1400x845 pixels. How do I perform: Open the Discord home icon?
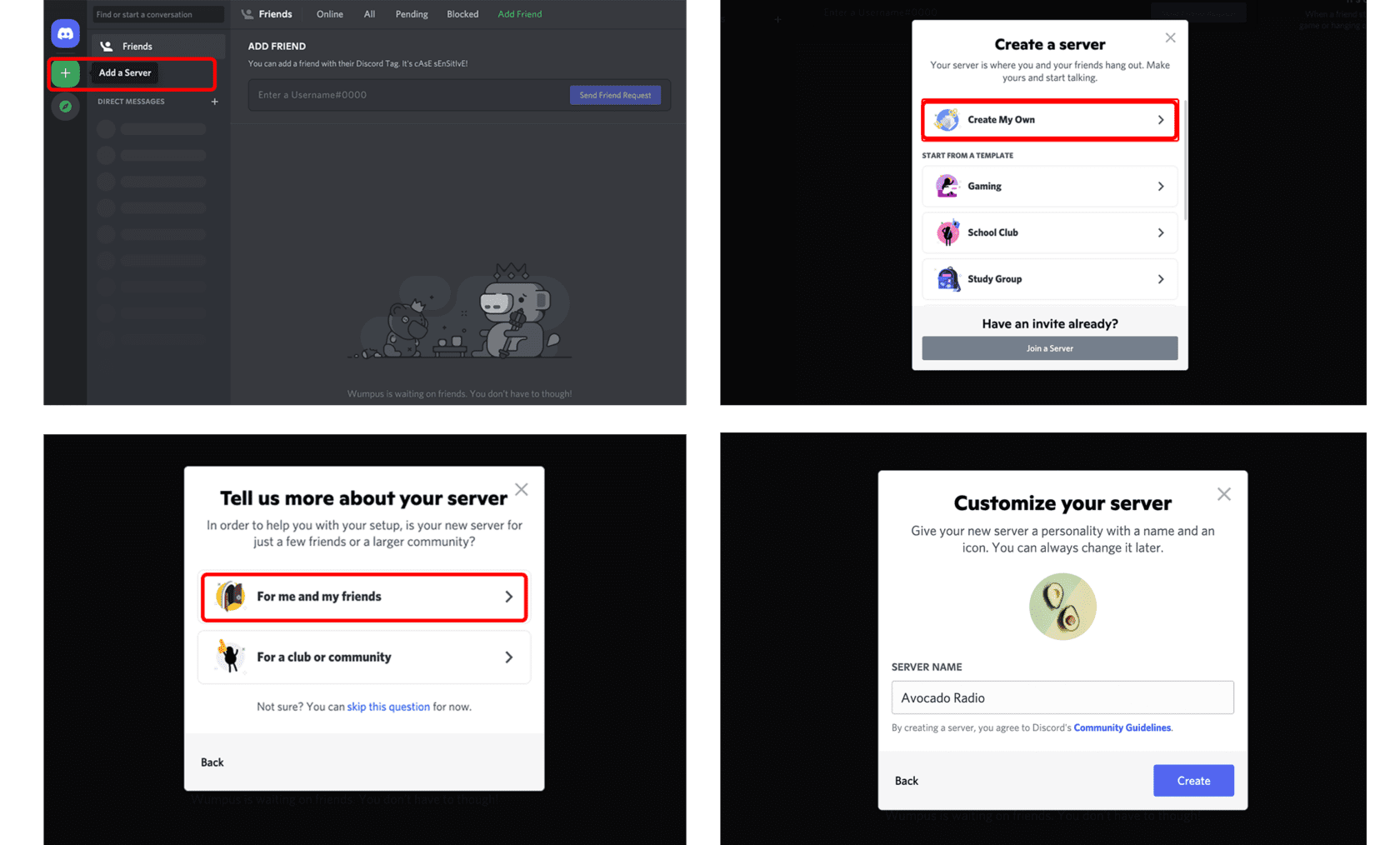pos(65,33)
